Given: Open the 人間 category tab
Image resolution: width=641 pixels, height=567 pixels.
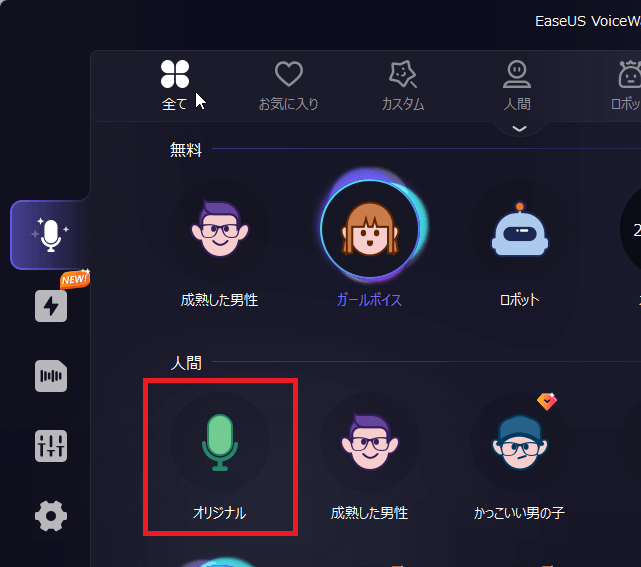Looking at the screenshot, I should click(x=517, y=84).
